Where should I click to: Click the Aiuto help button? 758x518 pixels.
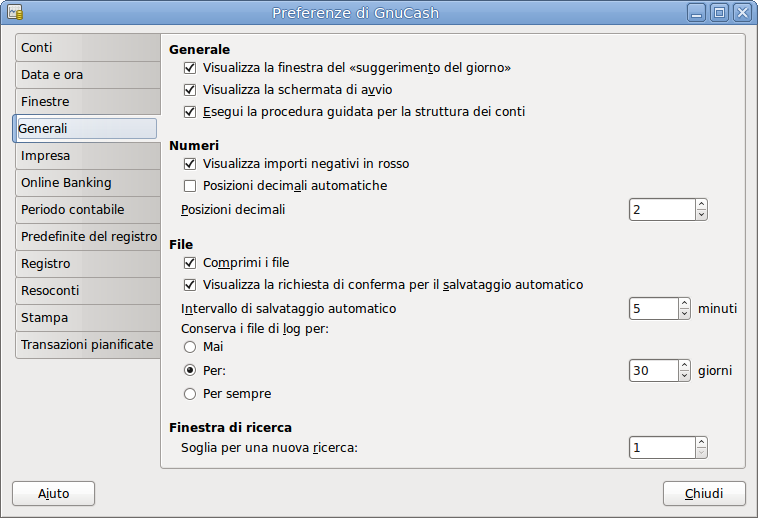(x=53, y=494)
